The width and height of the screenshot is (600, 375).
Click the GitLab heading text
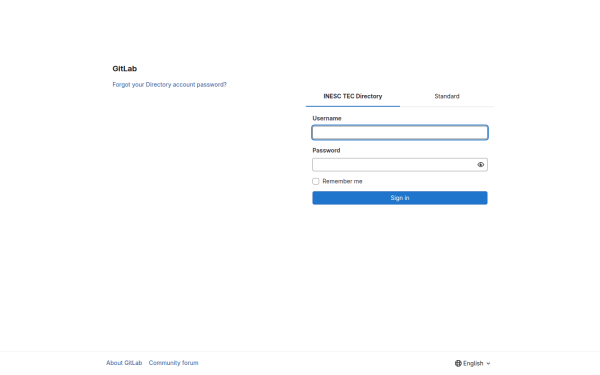pyautogui.click(x=124, y=69)
